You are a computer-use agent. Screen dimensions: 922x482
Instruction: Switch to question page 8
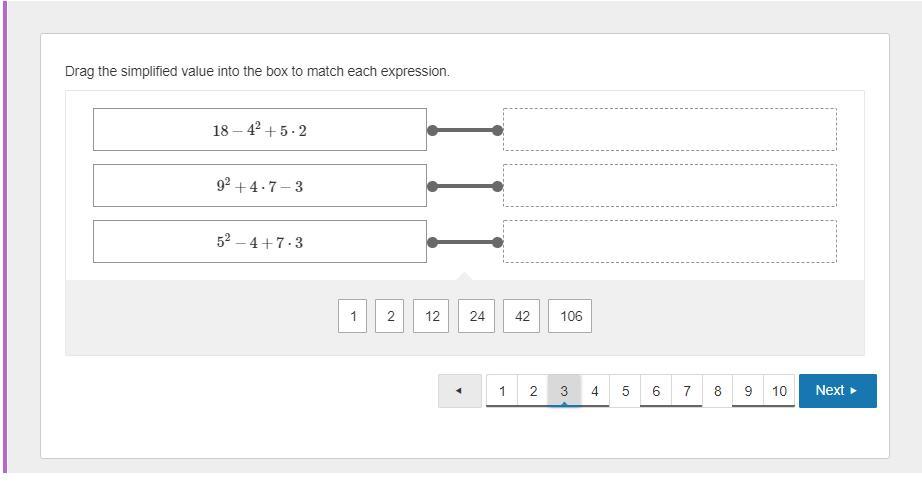(717, 391)
